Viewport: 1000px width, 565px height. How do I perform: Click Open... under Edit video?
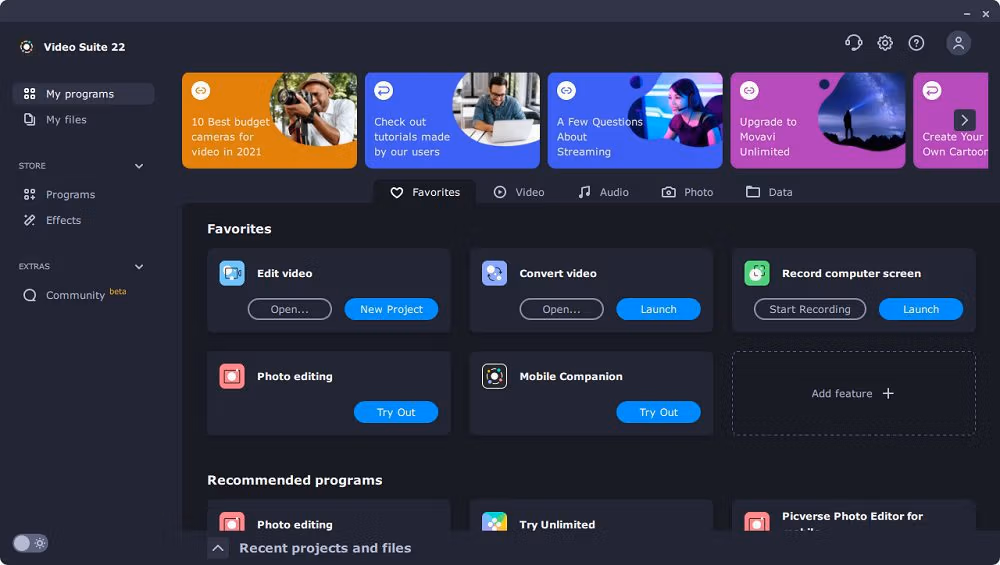tap(290, 309)
